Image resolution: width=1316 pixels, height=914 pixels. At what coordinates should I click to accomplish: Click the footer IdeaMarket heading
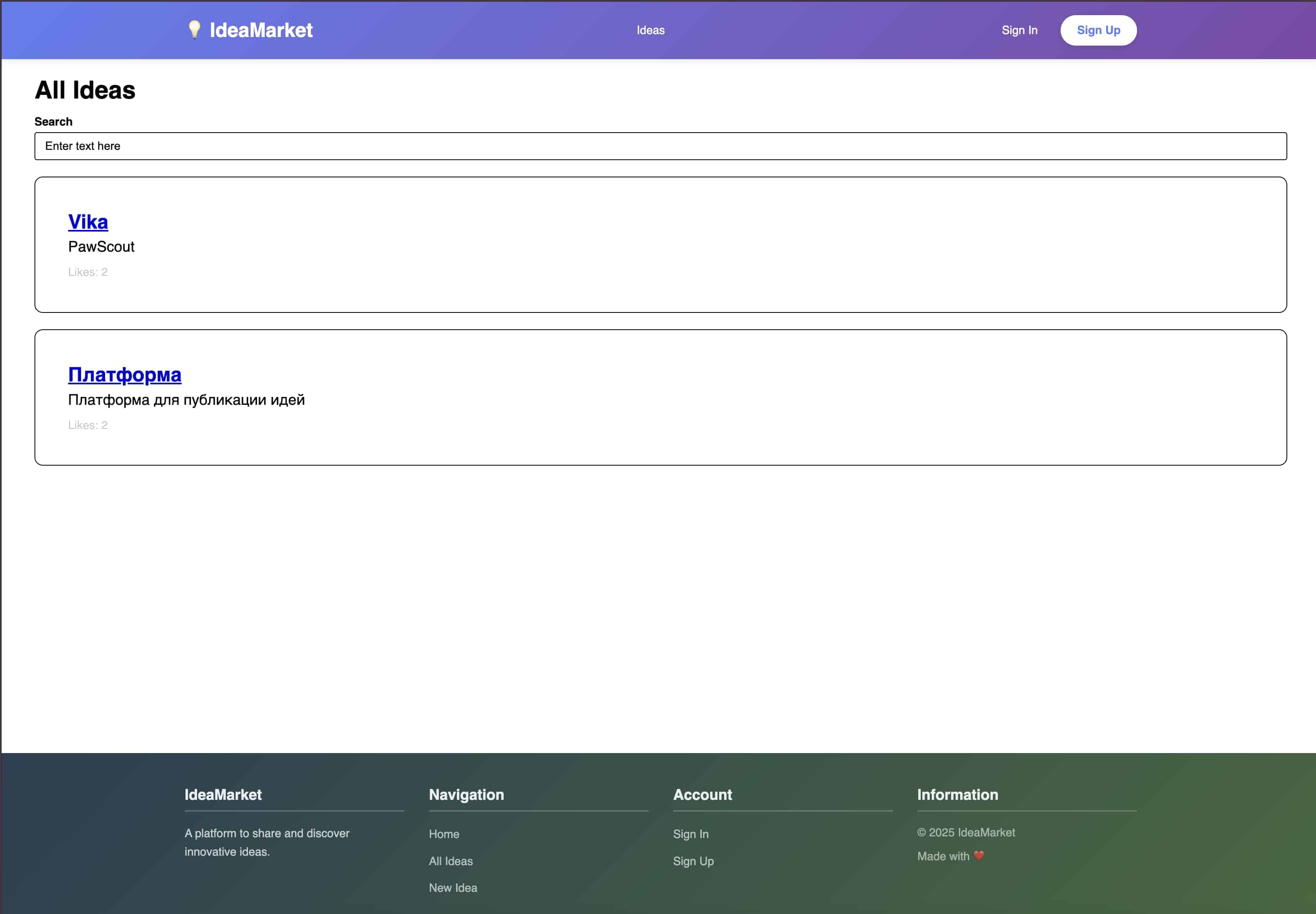click(222, 794)
